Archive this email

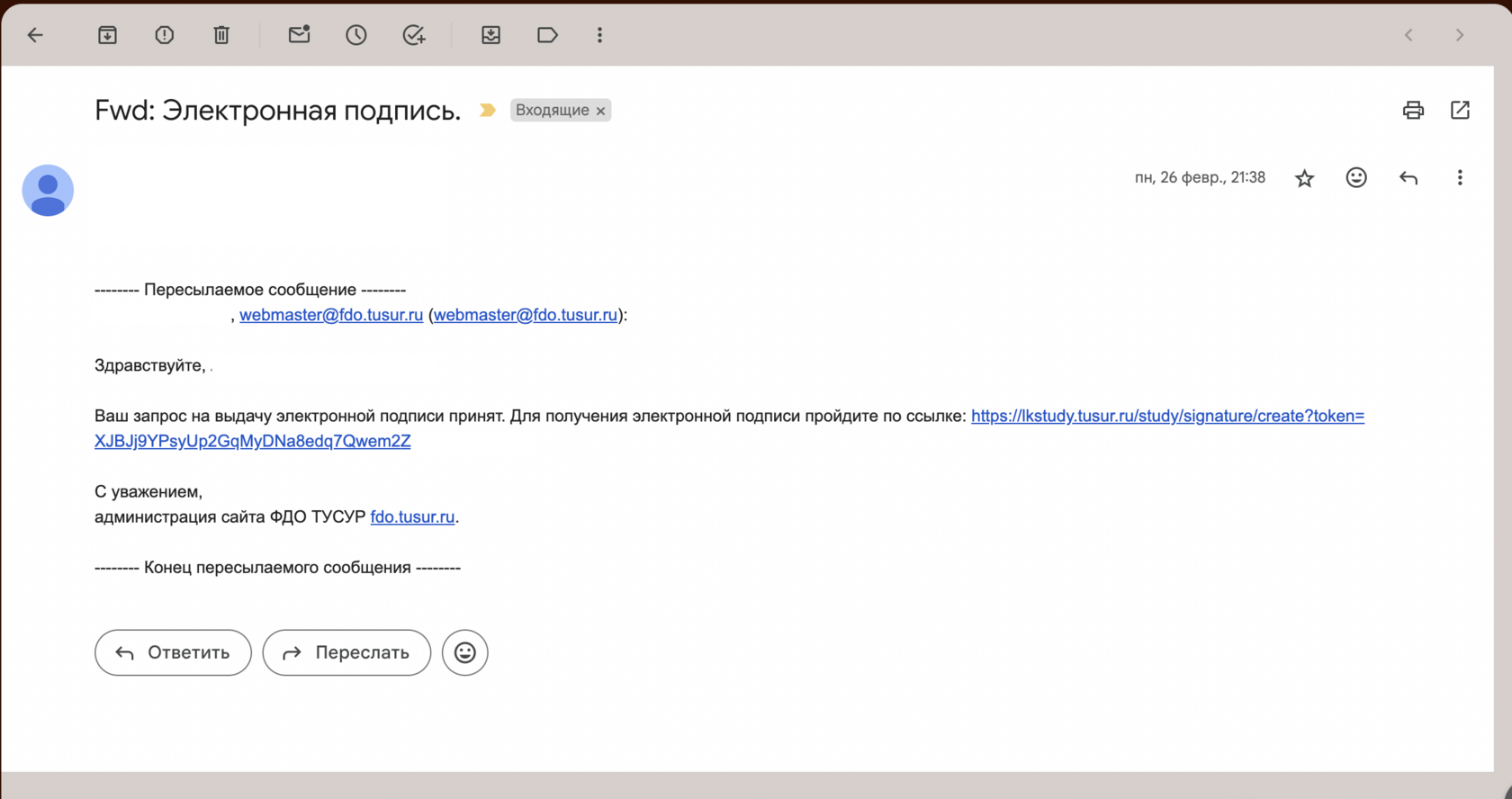107,35
